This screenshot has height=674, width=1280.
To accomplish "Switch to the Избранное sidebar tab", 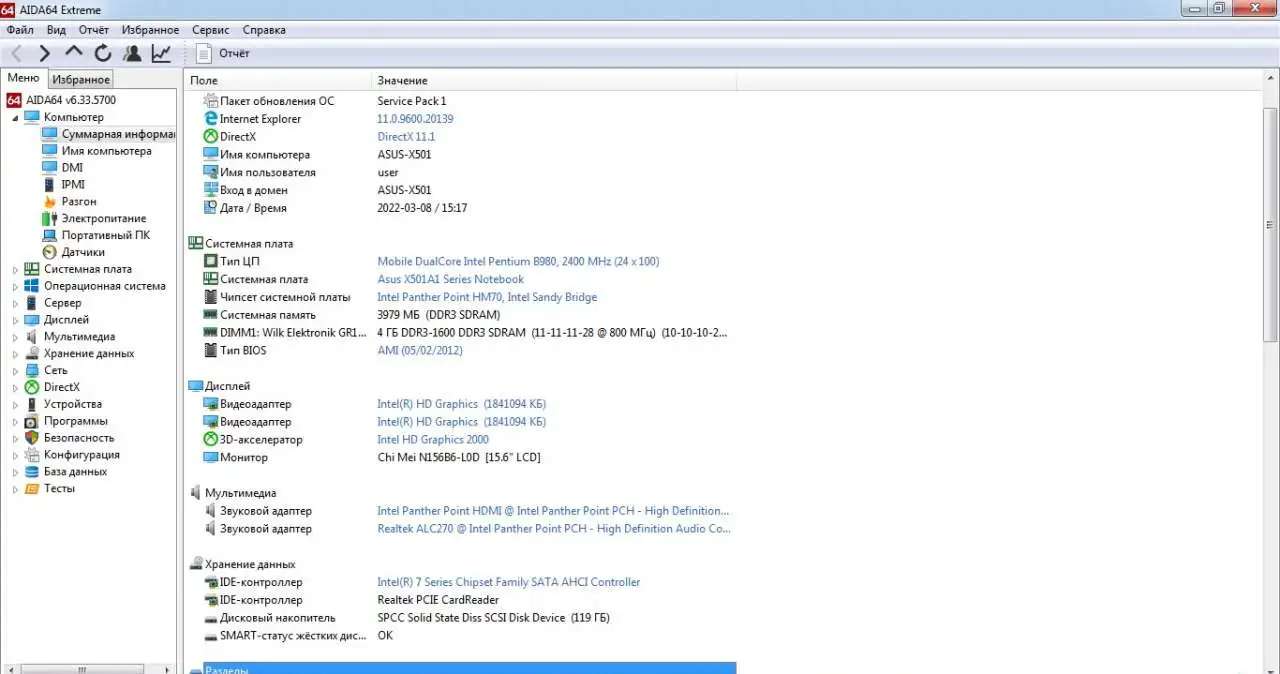I will (81, 79).
